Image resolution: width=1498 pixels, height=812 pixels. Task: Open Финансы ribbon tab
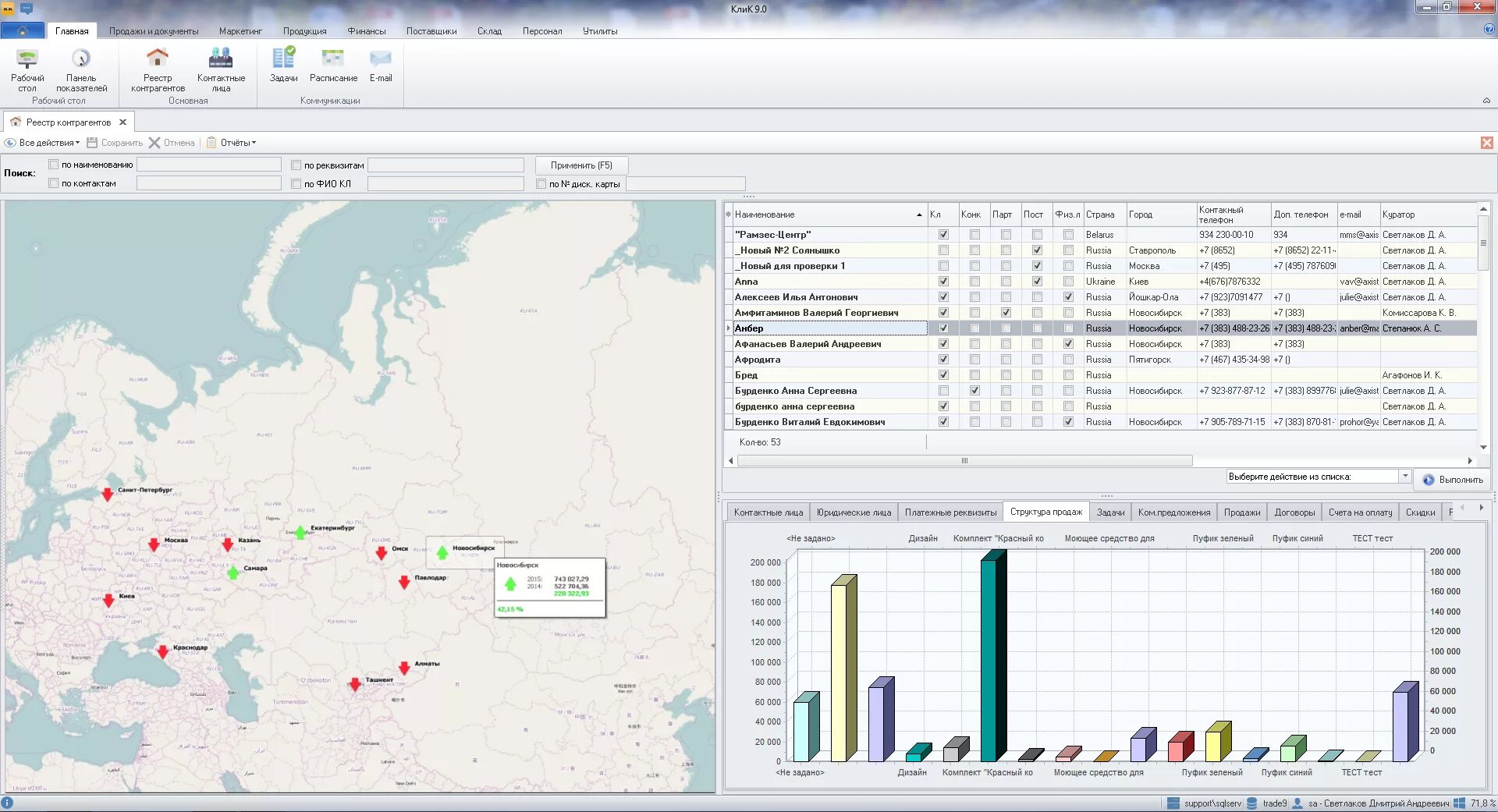(x=367, y=31)
